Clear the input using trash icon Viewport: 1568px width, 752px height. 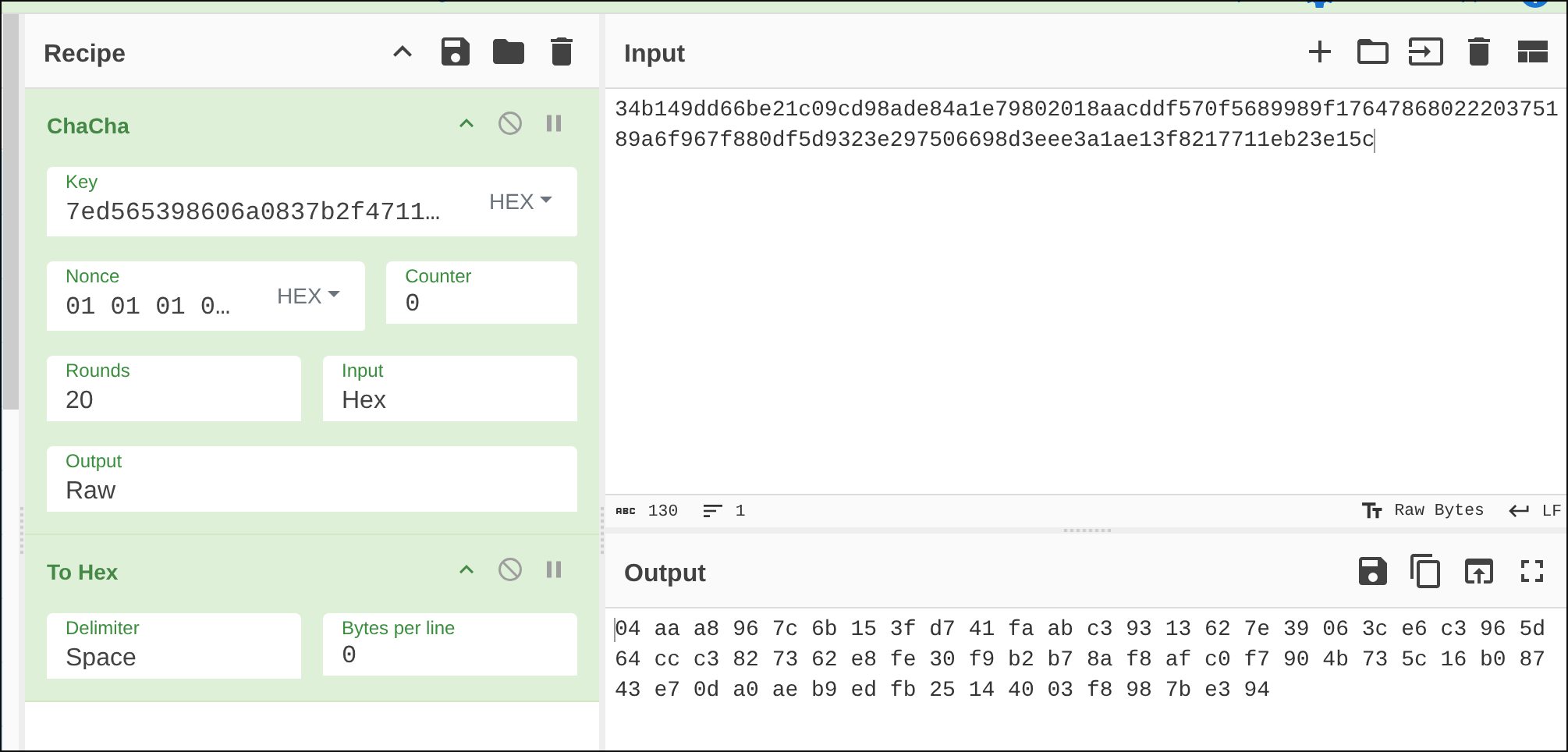(x=1478, y=52)
